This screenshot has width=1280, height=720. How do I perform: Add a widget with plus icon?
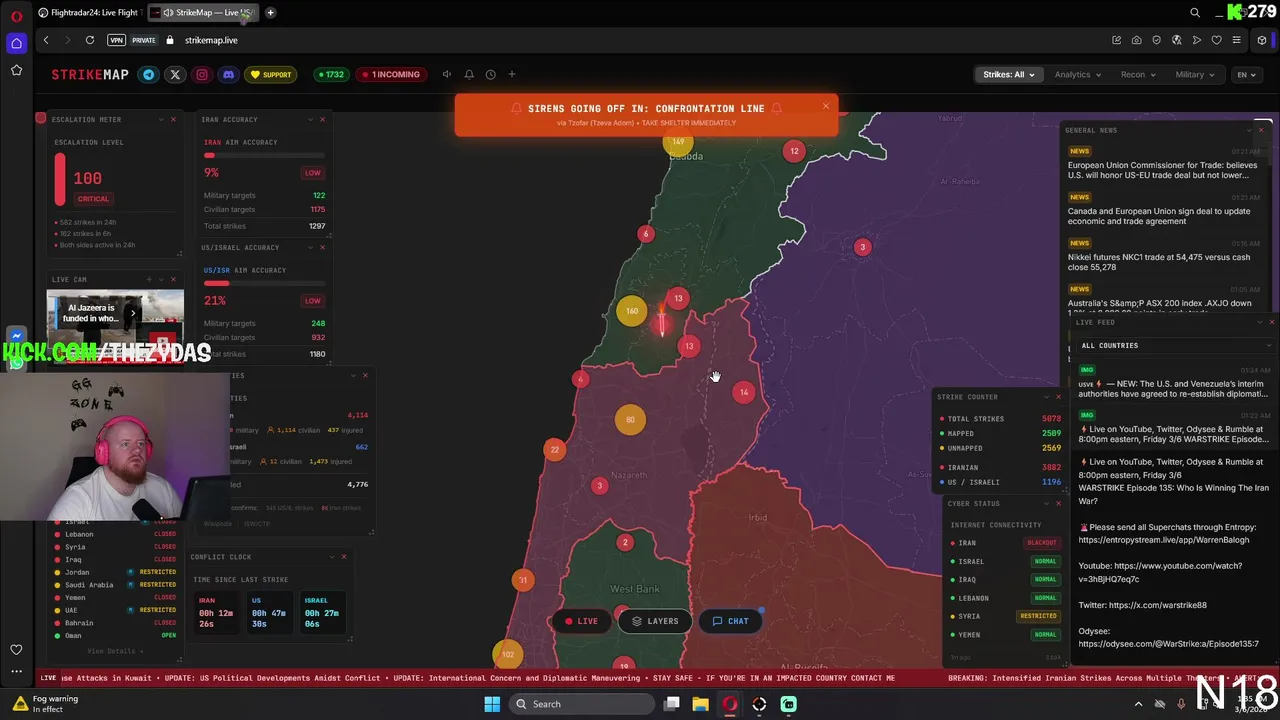point(512,74)
